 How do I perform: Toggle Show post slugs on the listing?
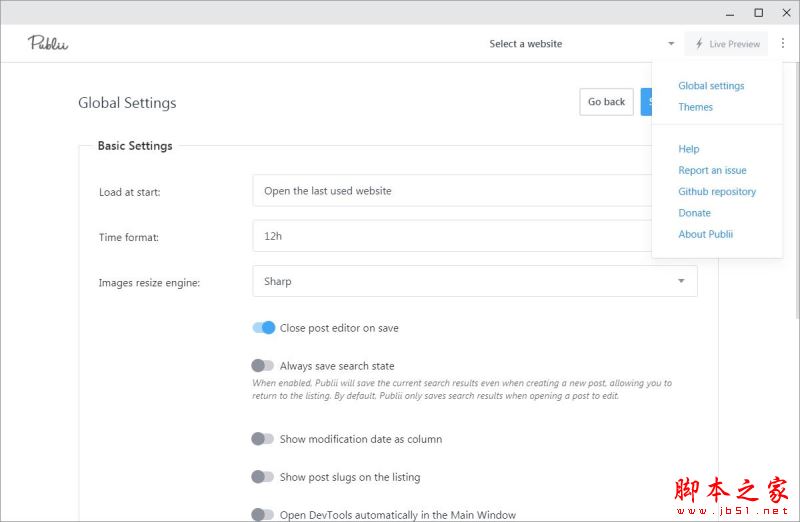(x=263, y=477)
